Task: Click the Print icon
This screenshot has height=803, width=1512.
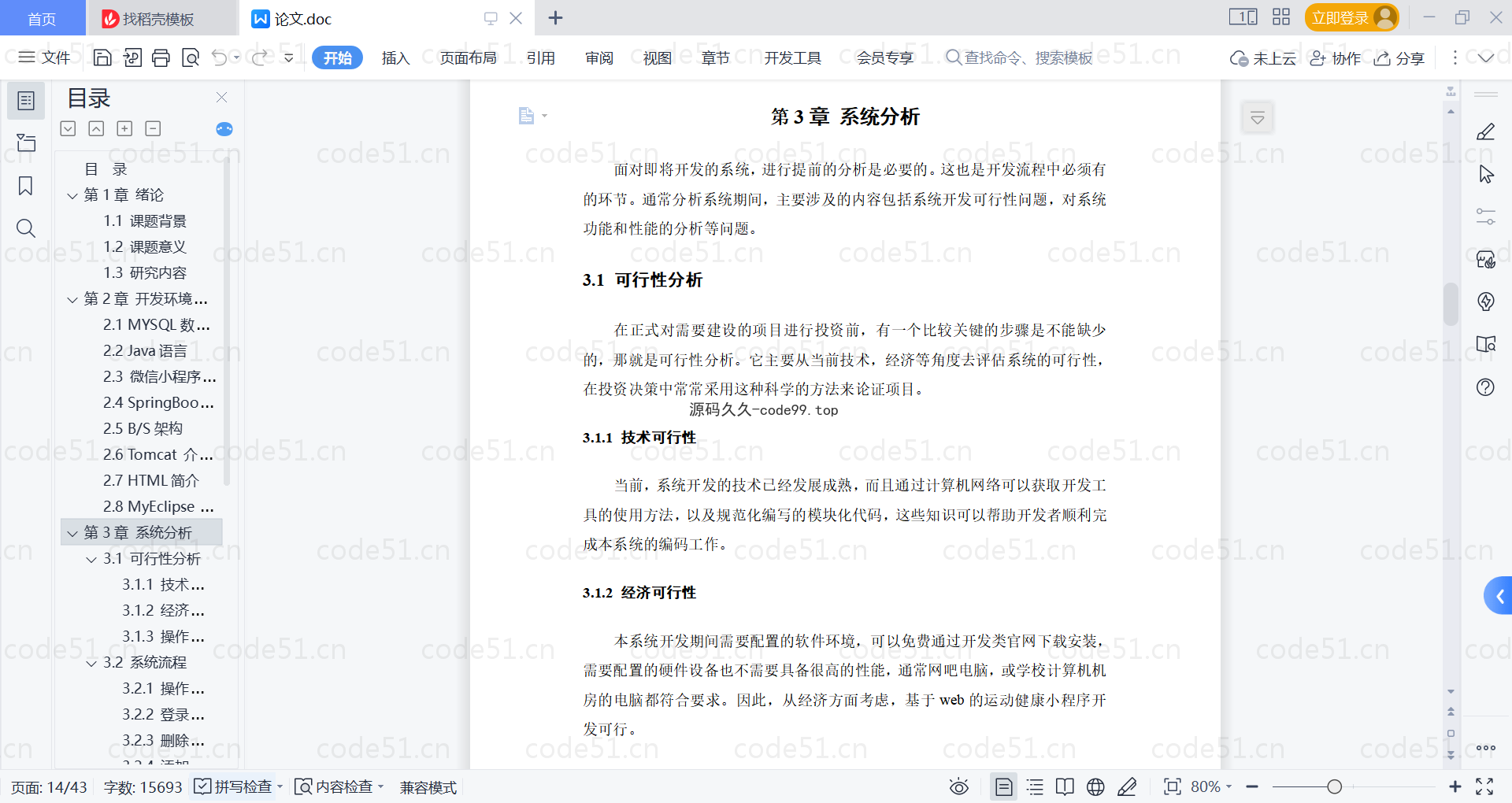Action: 161,57
